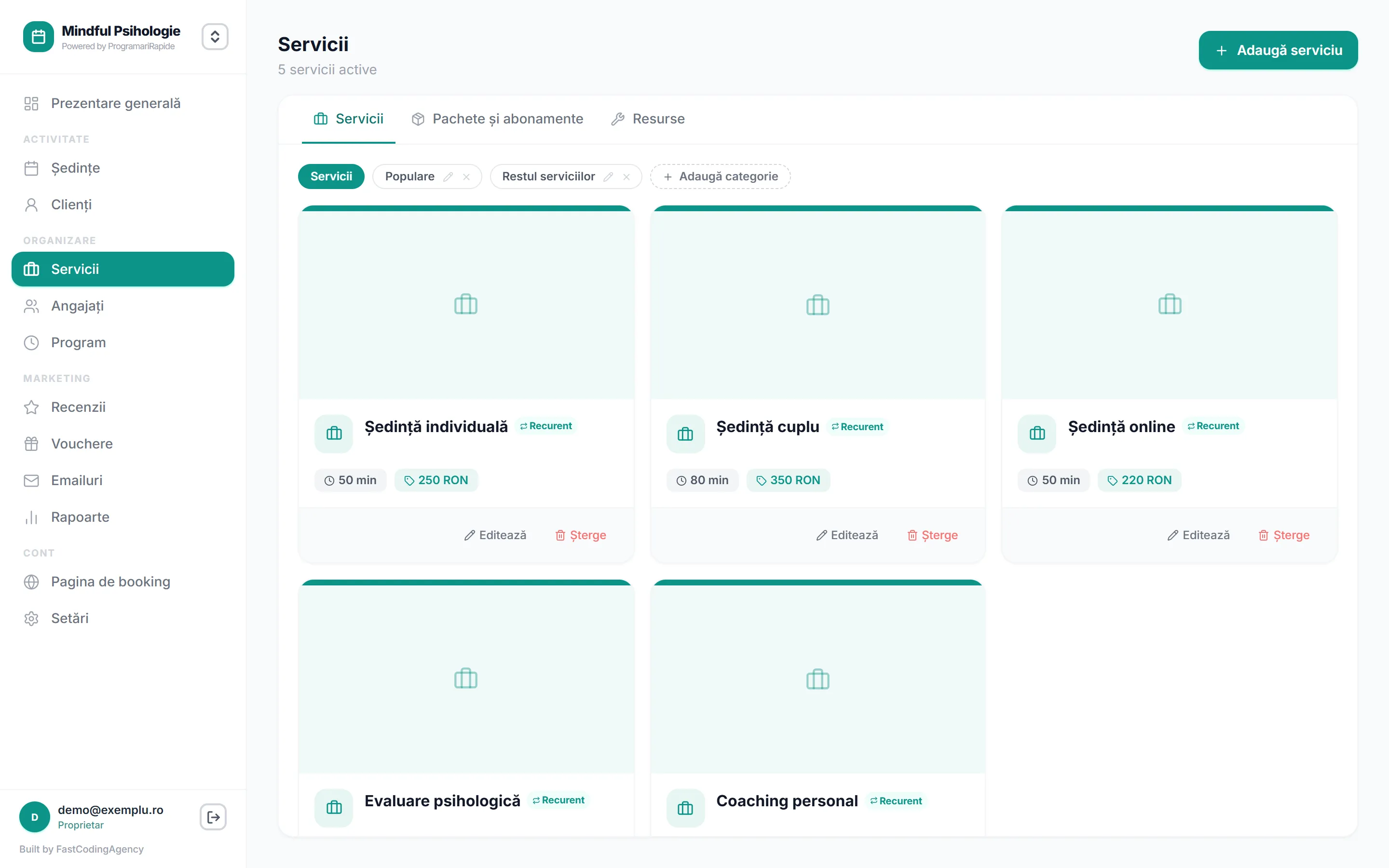This screenshot has height=868, width=1389.
Task: Click Ședință online image placeholder
Action: pos(1170,305)
